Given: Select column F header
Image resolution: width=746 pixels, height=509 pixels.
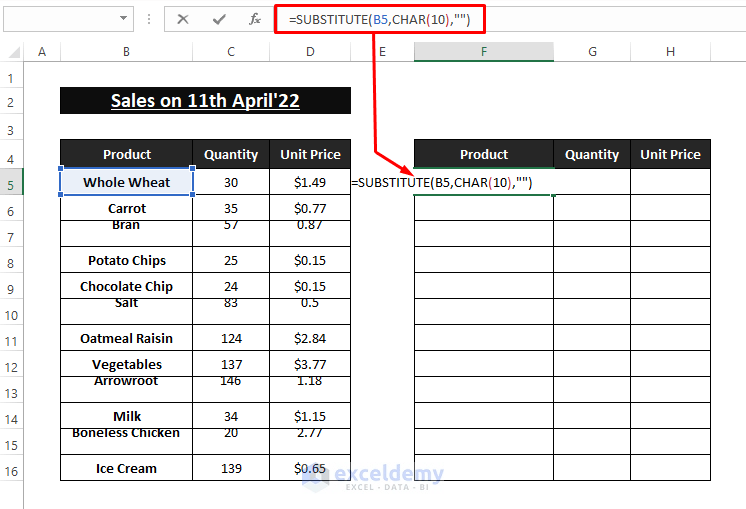Looking at the screenshot, I should click(484, 52).
